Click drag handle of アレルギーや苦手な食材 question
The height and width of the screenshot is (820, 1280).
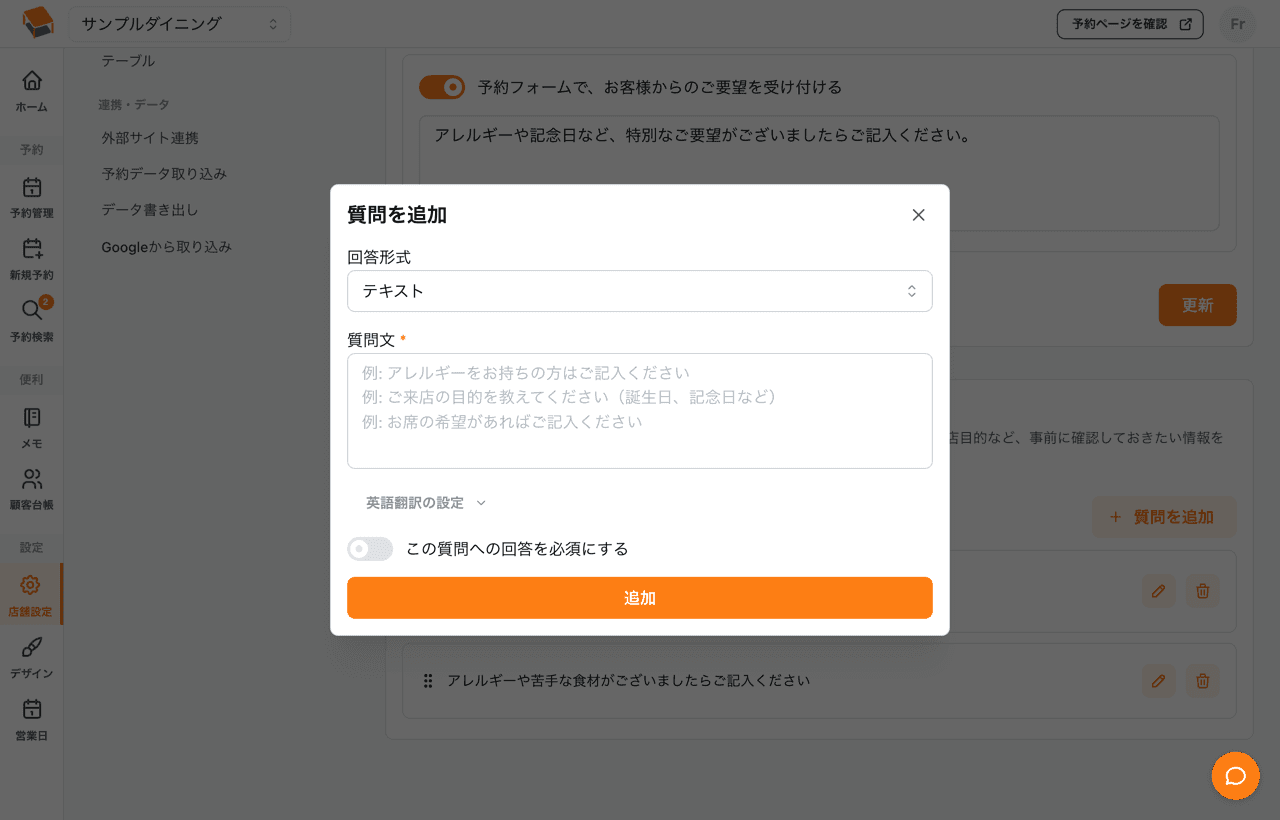tap(428, 681)
